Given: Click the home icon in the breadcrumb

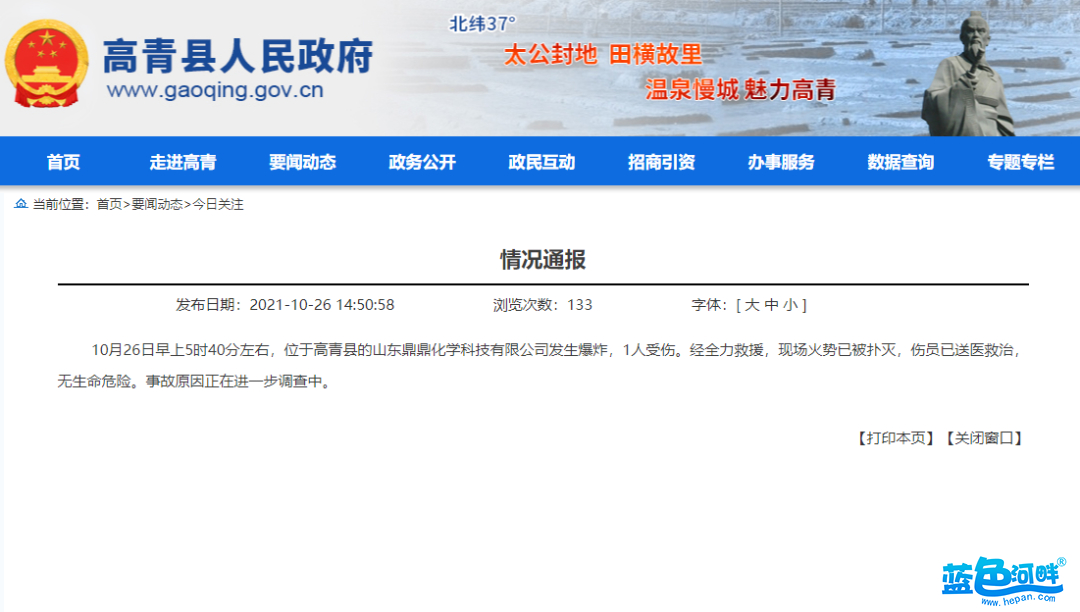Looking at the screenshot, I should (21, 204).
